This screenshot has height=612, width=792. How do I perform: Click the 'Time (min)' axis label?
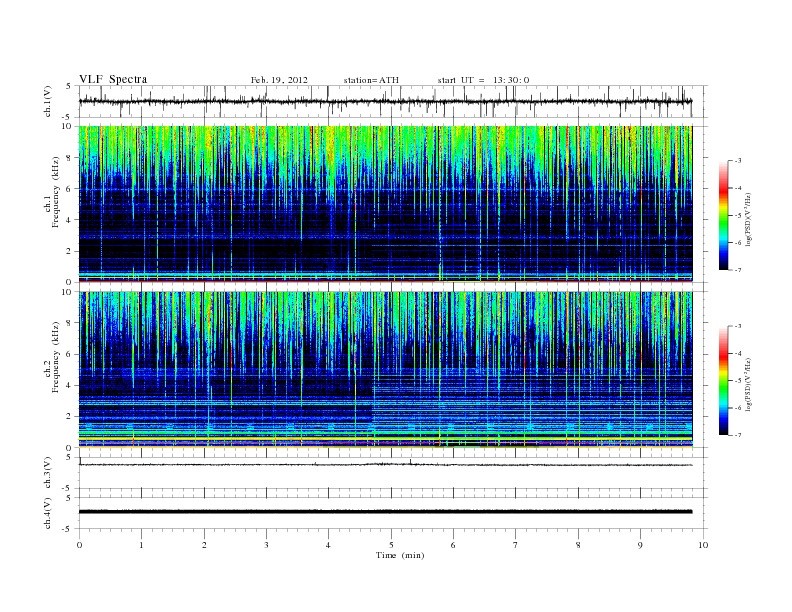coord(400,555)
